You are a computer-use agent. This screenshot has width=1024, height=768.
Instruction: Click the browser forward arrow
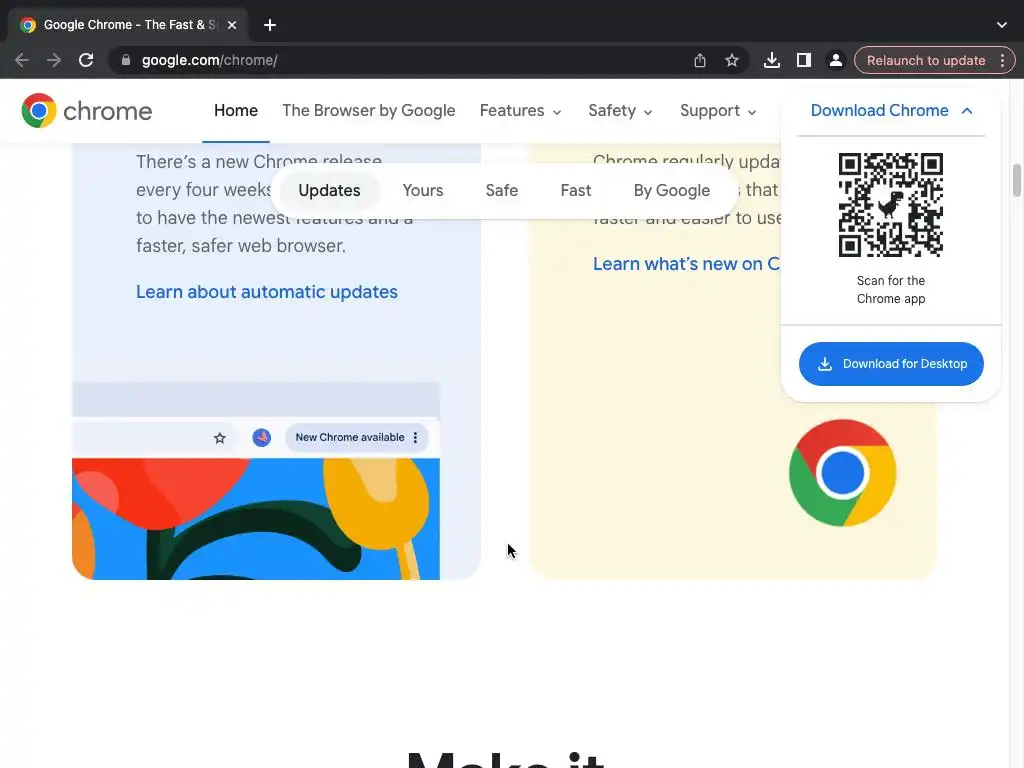pos(54,60)
